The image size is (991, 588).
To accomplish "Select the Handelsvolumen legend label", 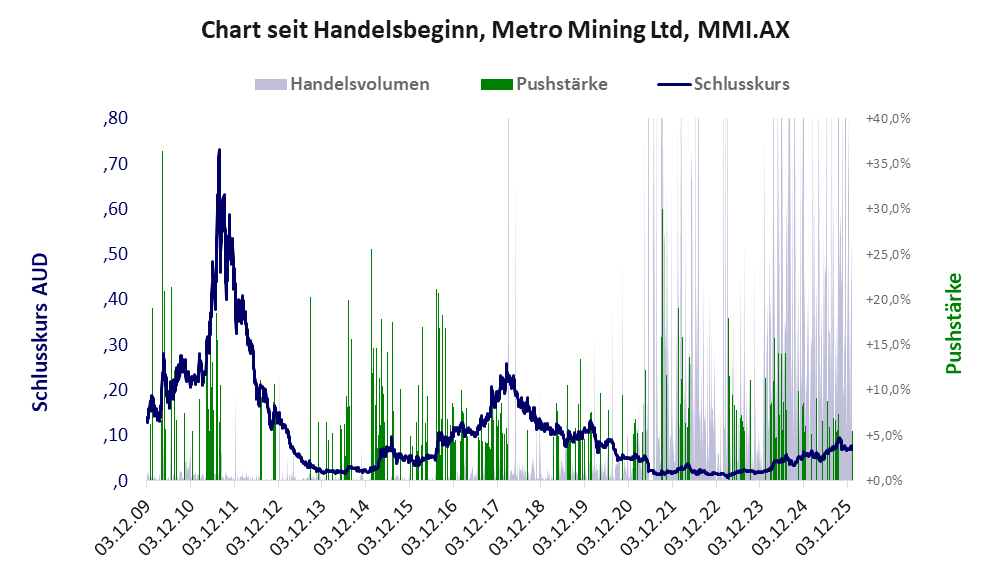I will click(360, 84).
